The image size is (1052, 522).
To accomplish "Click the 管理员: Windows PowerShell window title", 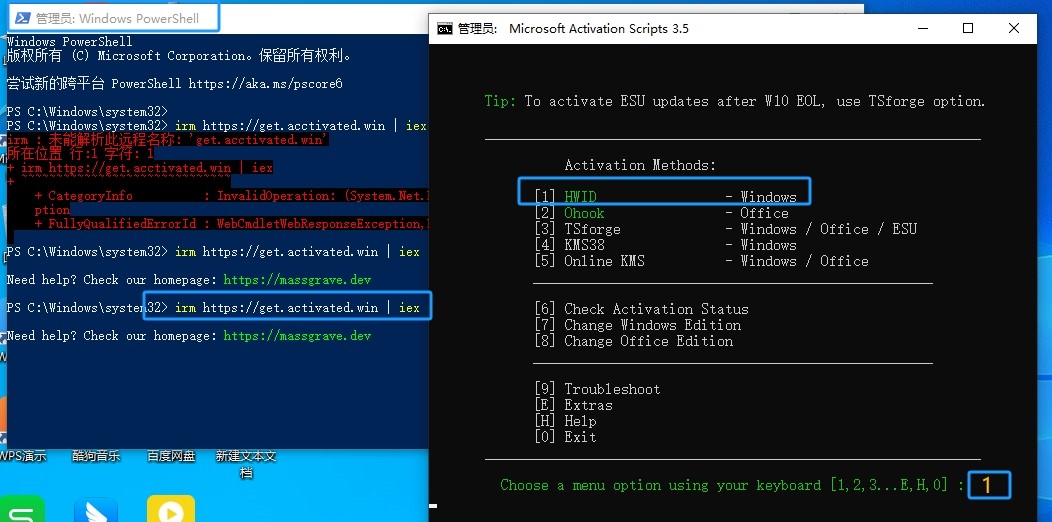I will pyautogui.click(x=117, y=18).
